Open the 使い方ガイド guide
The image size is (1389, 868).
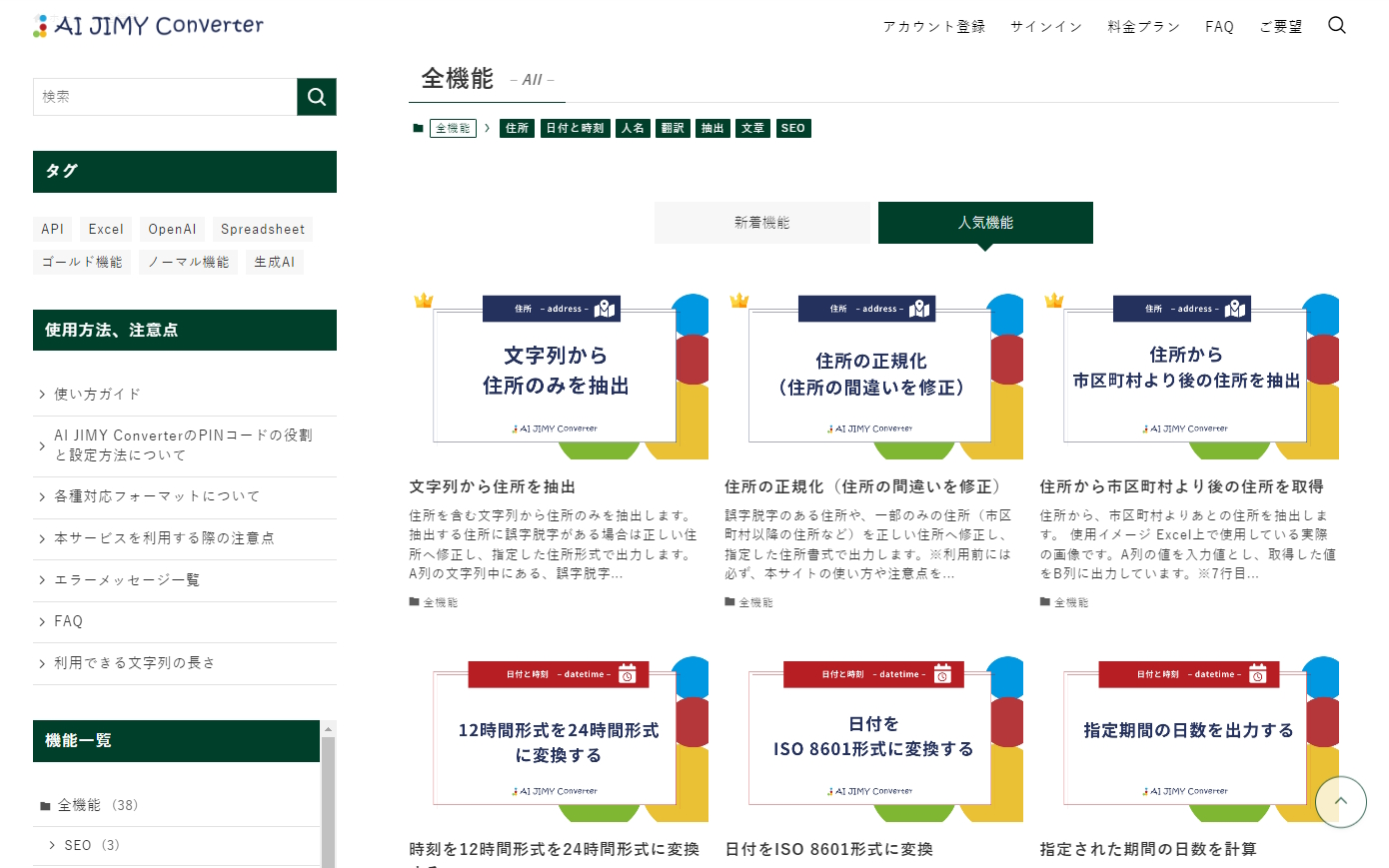point(97,394)
